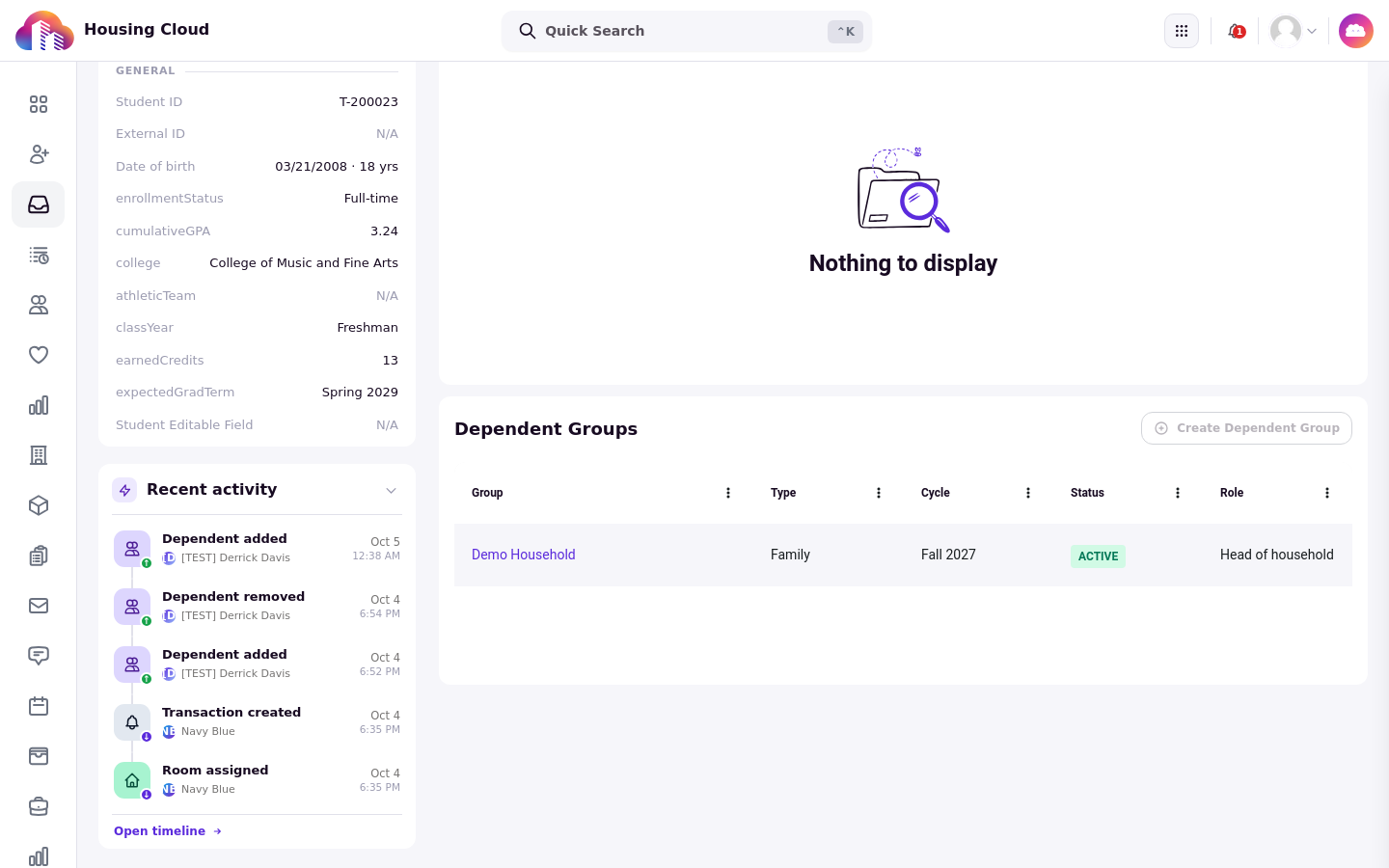Open the user avatar account dropdown
1389x868 pixels.
1294,31
